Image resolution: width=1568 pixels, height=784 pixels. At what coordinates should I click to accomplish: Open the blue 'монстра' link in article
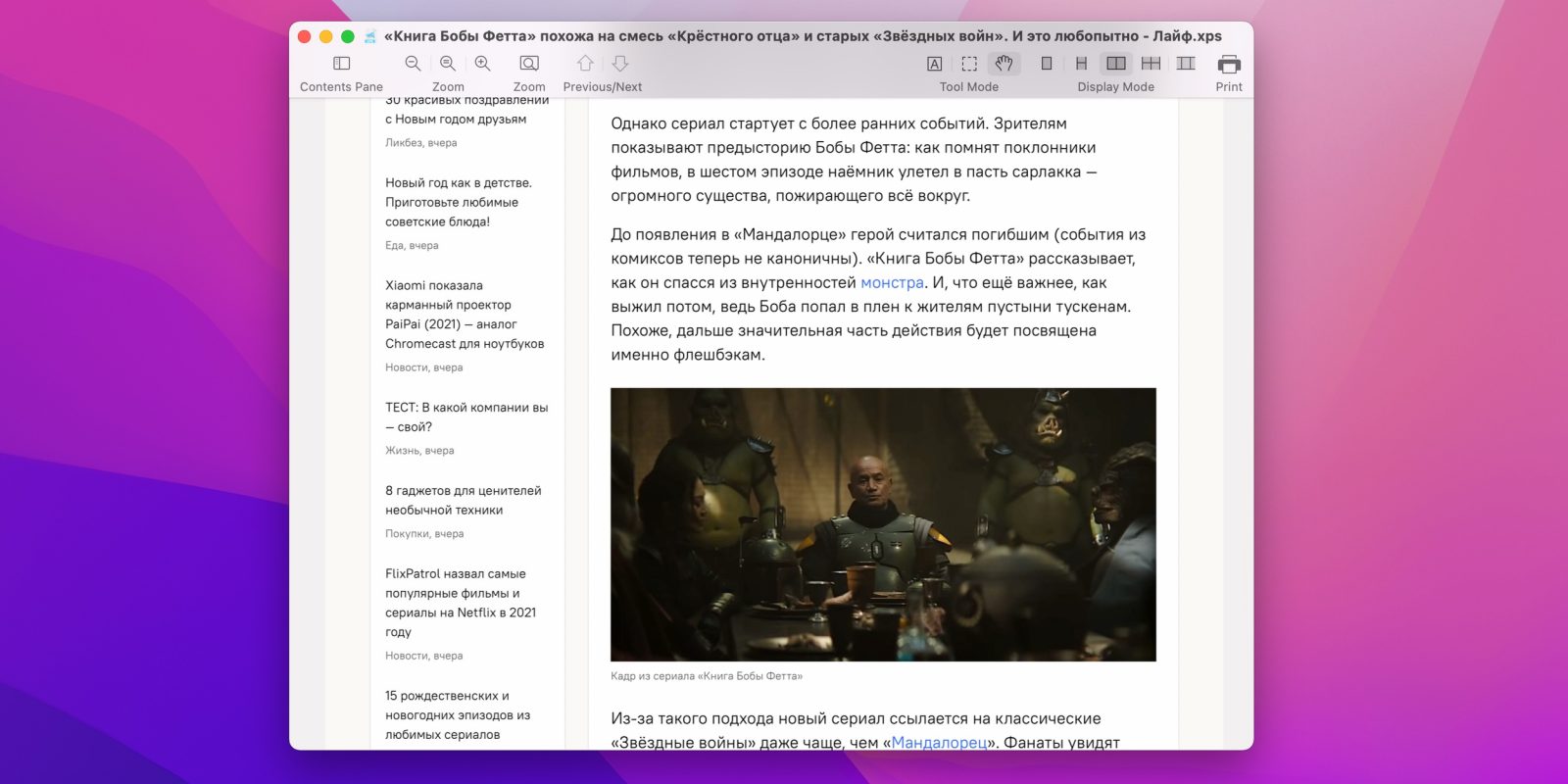pos(893,283)
